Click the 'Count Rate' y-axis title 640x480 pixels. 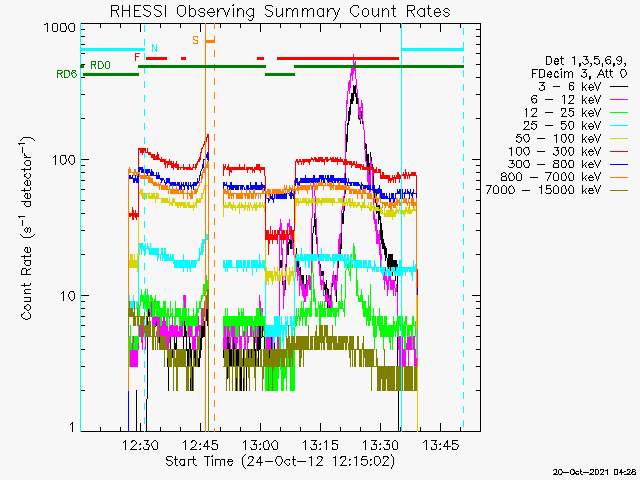pos(27,229)
